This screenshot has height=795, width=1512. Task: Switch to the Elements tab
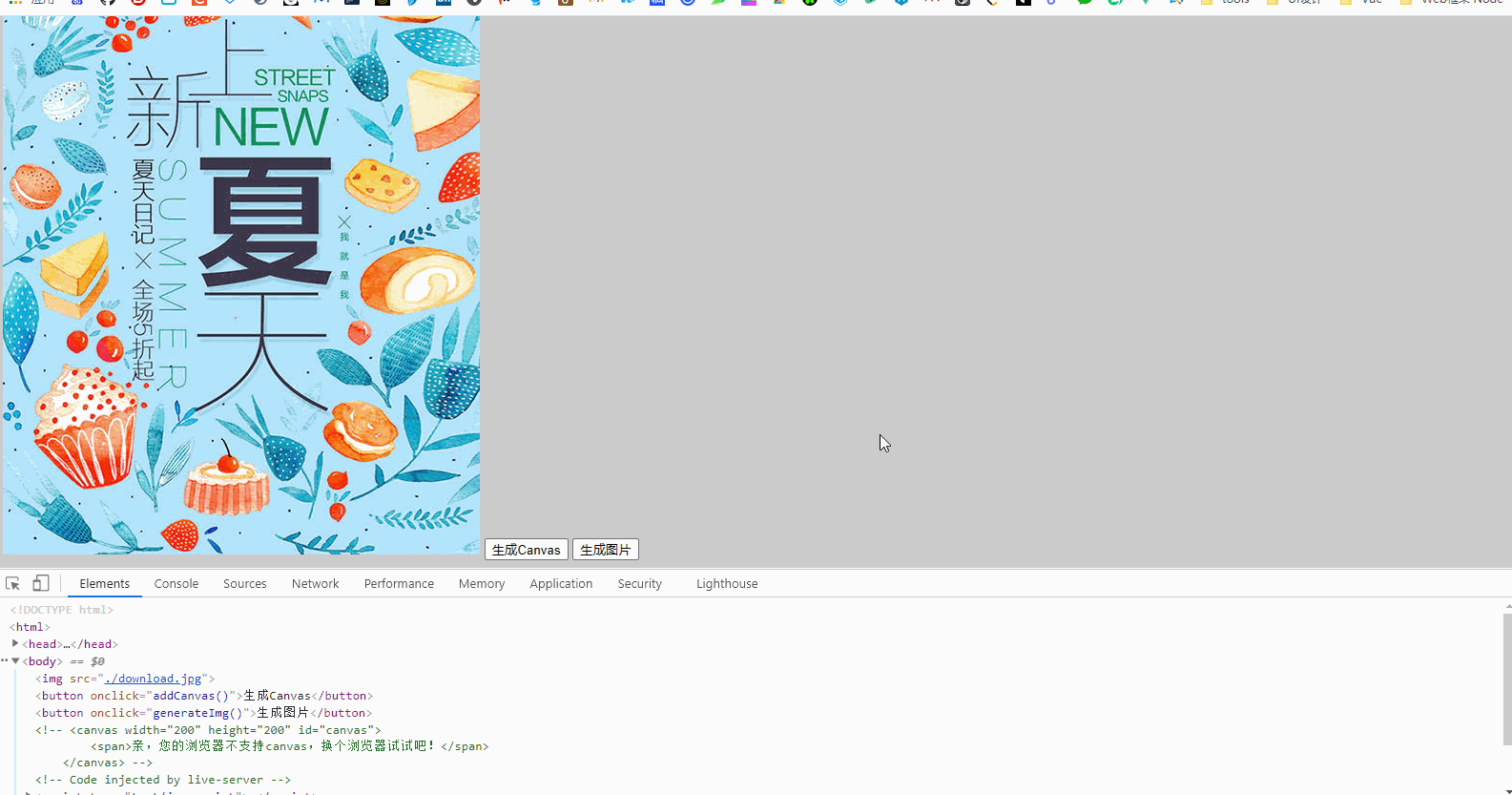click(105, 583)
